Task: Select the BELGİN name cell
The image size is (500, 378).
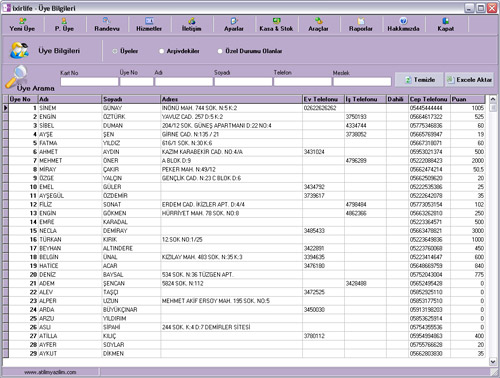Action: tap(70, 257)
